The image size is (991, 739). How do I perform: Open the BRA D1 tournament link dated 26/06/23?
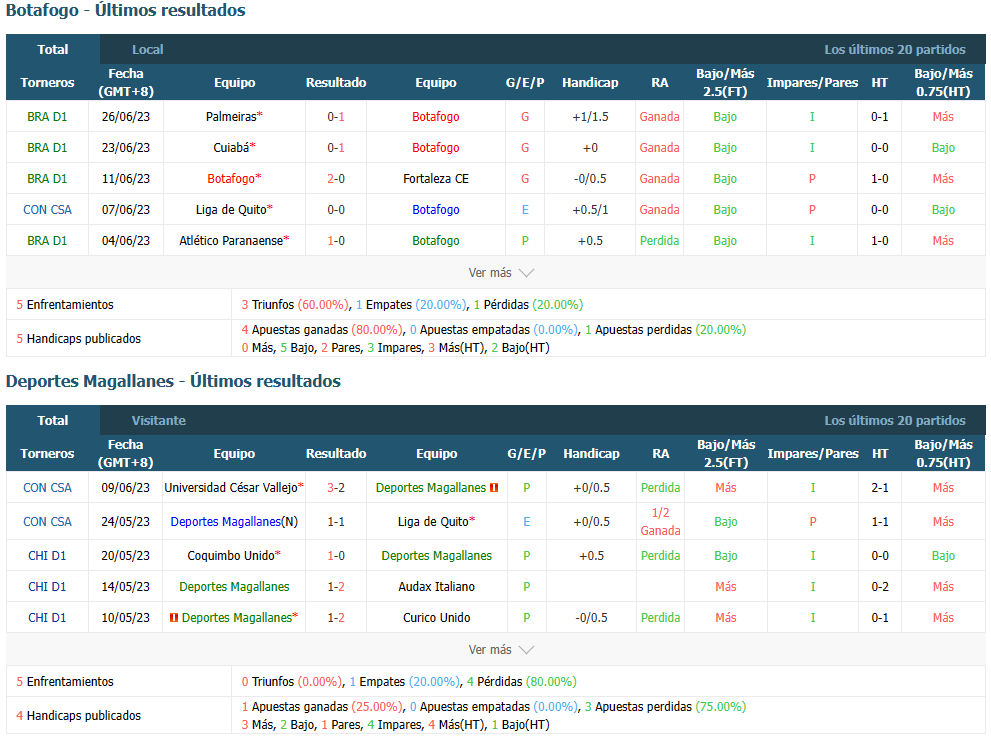47,116
